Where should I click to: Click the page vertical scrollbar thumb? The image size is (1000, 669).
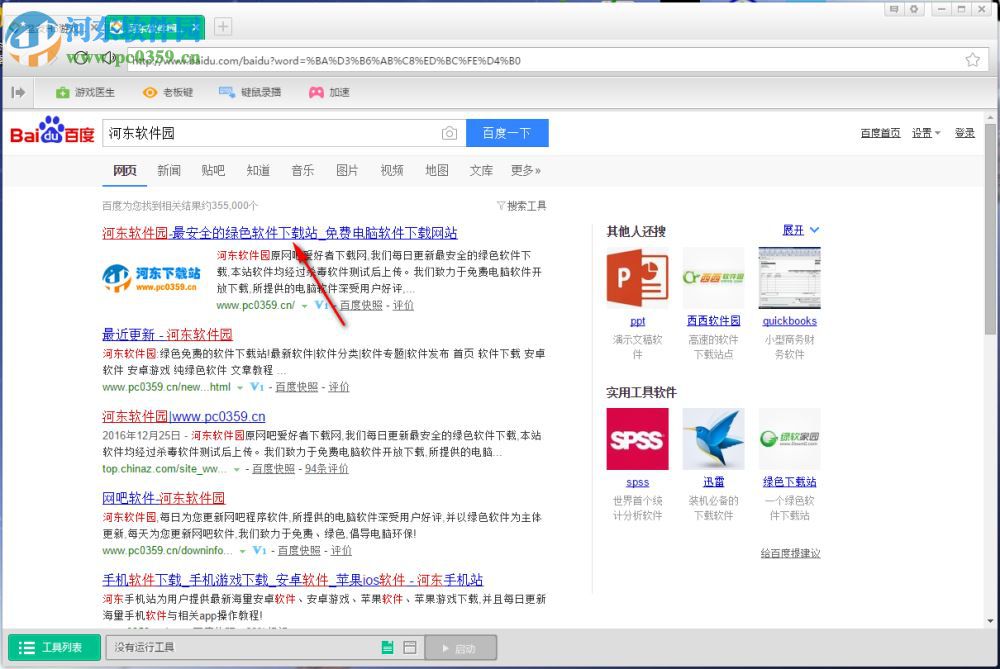990,228
